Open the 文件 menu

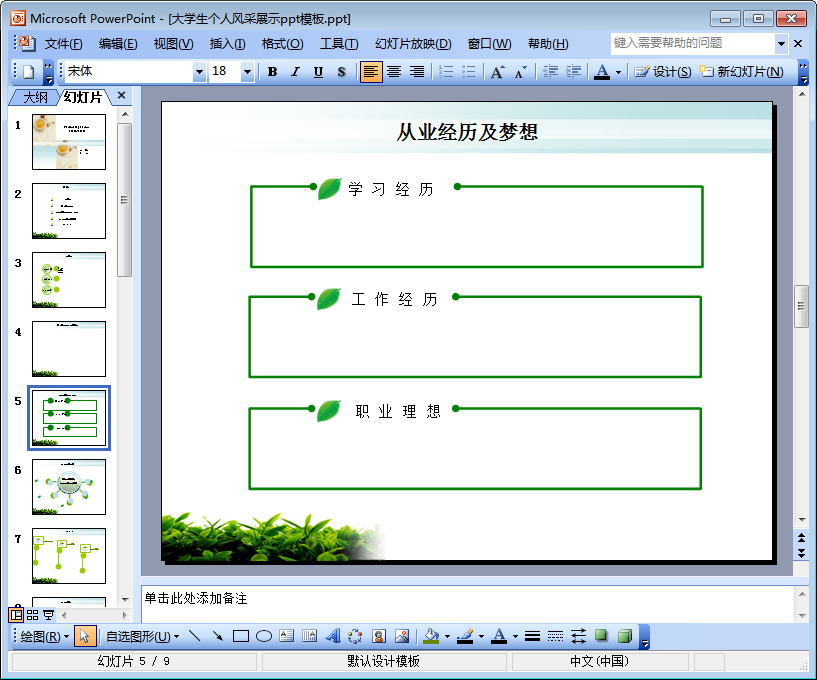[63, 44]
